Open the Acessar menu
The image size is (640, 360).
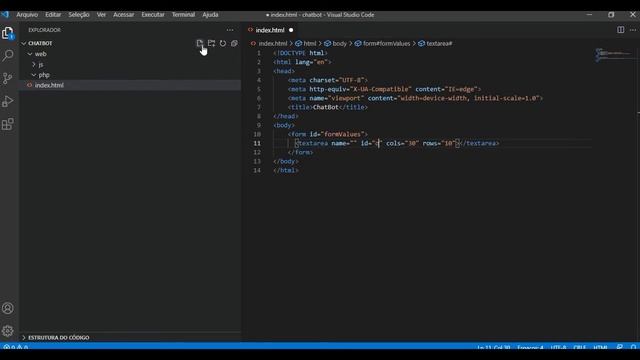(124, 15)
